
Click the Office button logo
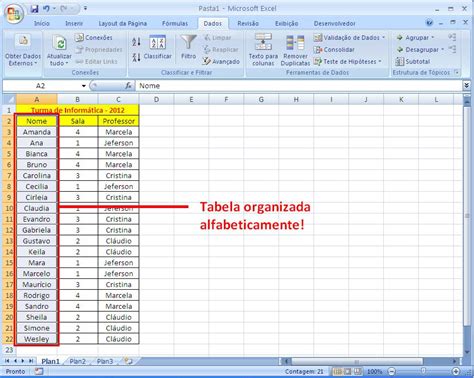[14, 13]
